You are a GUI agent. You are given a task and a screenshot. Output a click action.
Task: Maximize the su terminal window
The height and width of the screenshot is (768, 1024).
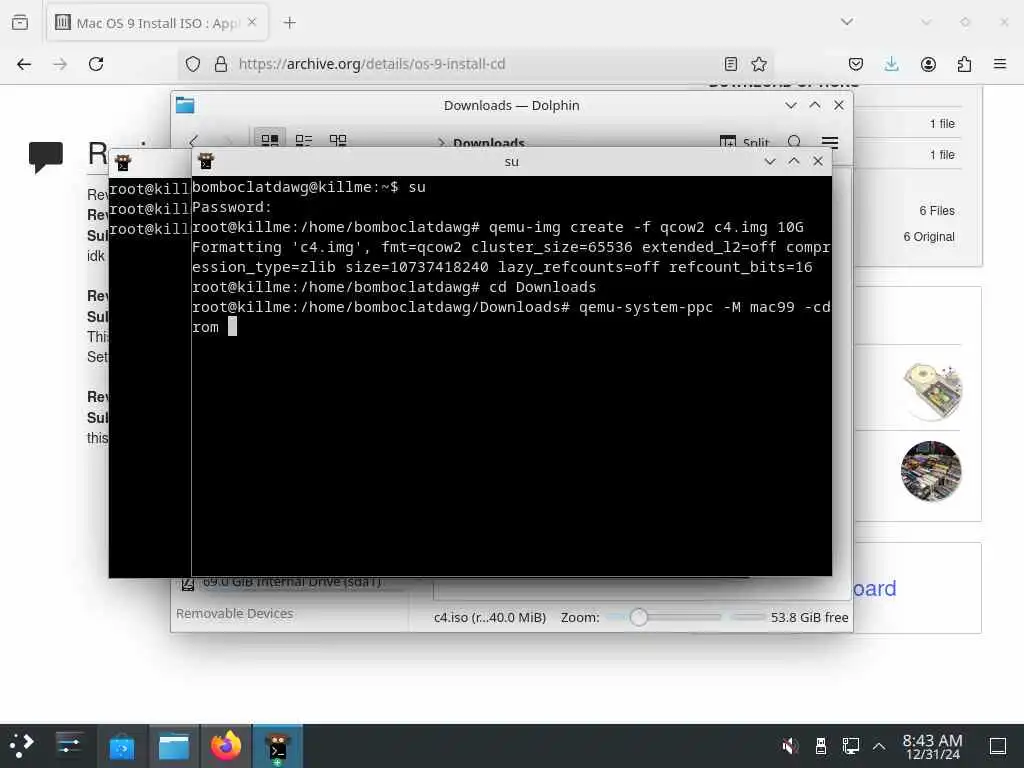click(x=794, y=161)
